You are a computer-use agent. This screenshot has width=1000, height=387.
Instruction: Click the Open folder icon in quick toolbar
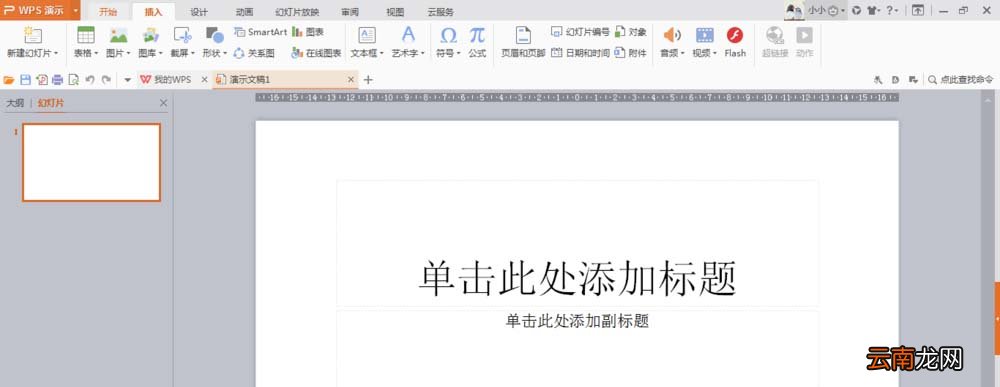pos(9,80)
